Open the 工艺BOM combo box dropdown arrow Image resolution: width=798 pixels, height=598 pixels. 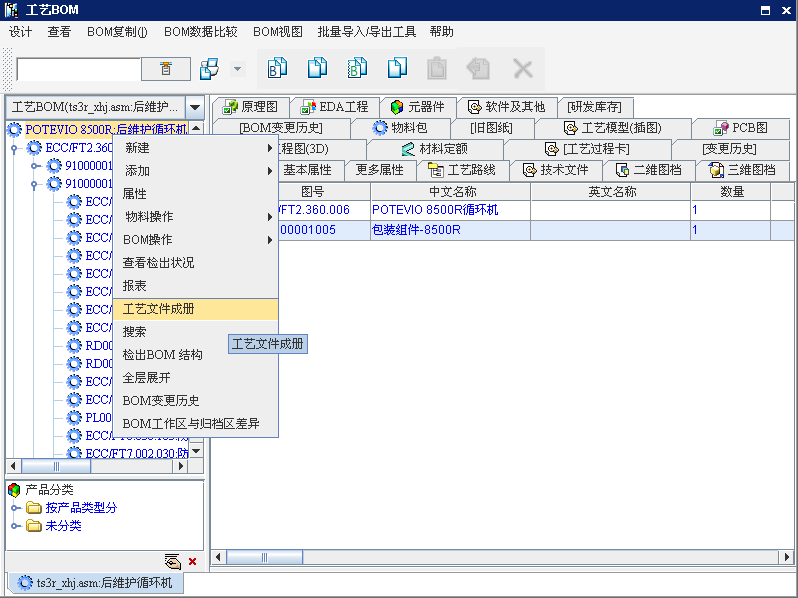(x=195, y=107)
